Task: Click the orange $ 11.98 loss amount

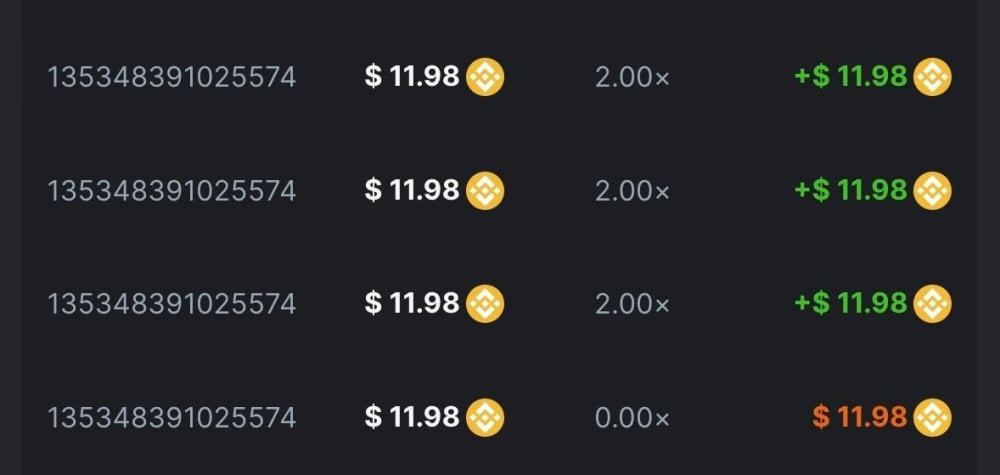Action: 859,416
